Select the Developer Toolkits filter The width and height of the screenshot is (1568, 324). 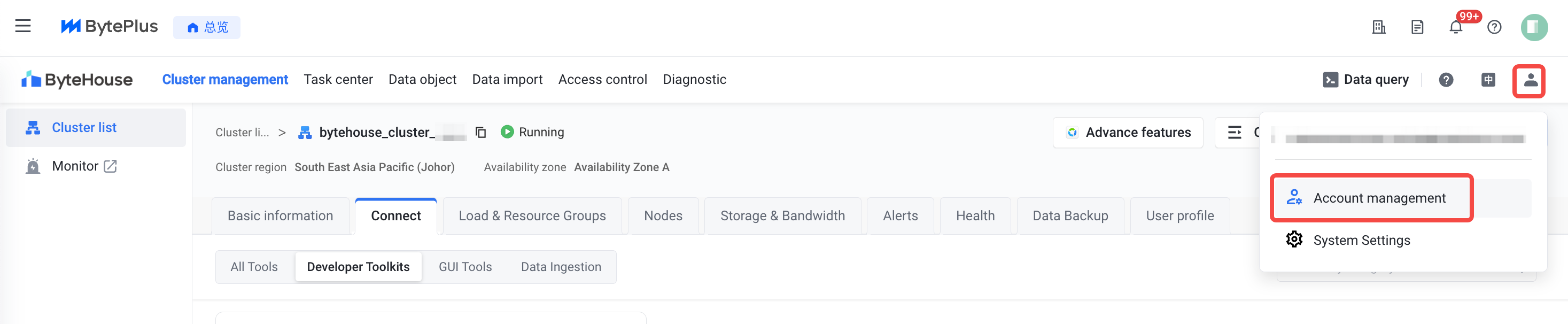click(x=358, y=267)
